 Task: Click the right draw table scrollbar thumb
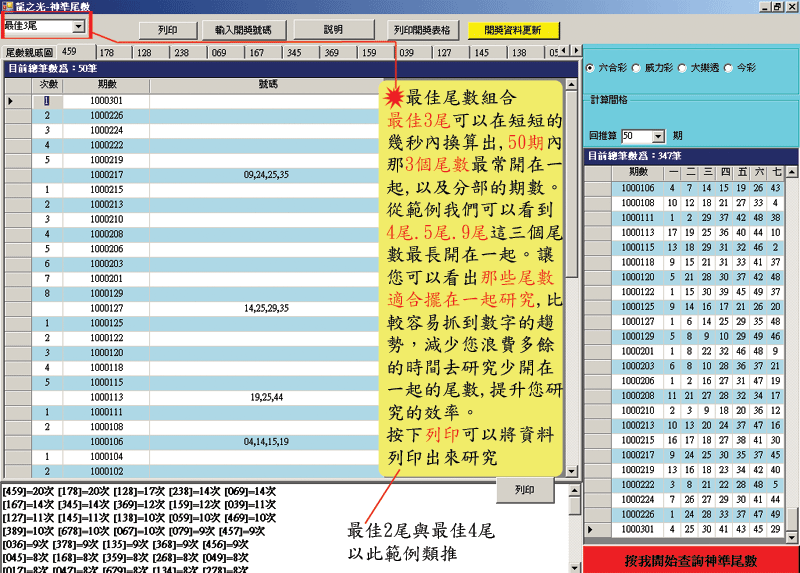click(x=791, y=519)
